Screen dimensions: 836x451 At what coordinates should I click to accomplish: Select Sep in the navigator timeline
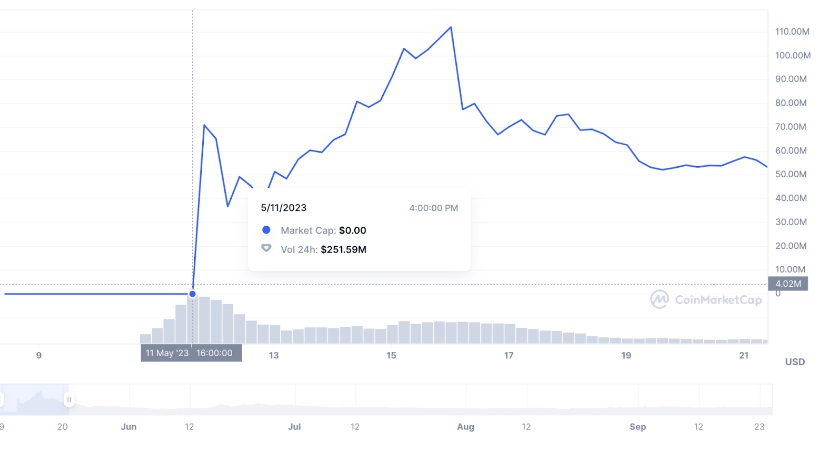point(637,427)
